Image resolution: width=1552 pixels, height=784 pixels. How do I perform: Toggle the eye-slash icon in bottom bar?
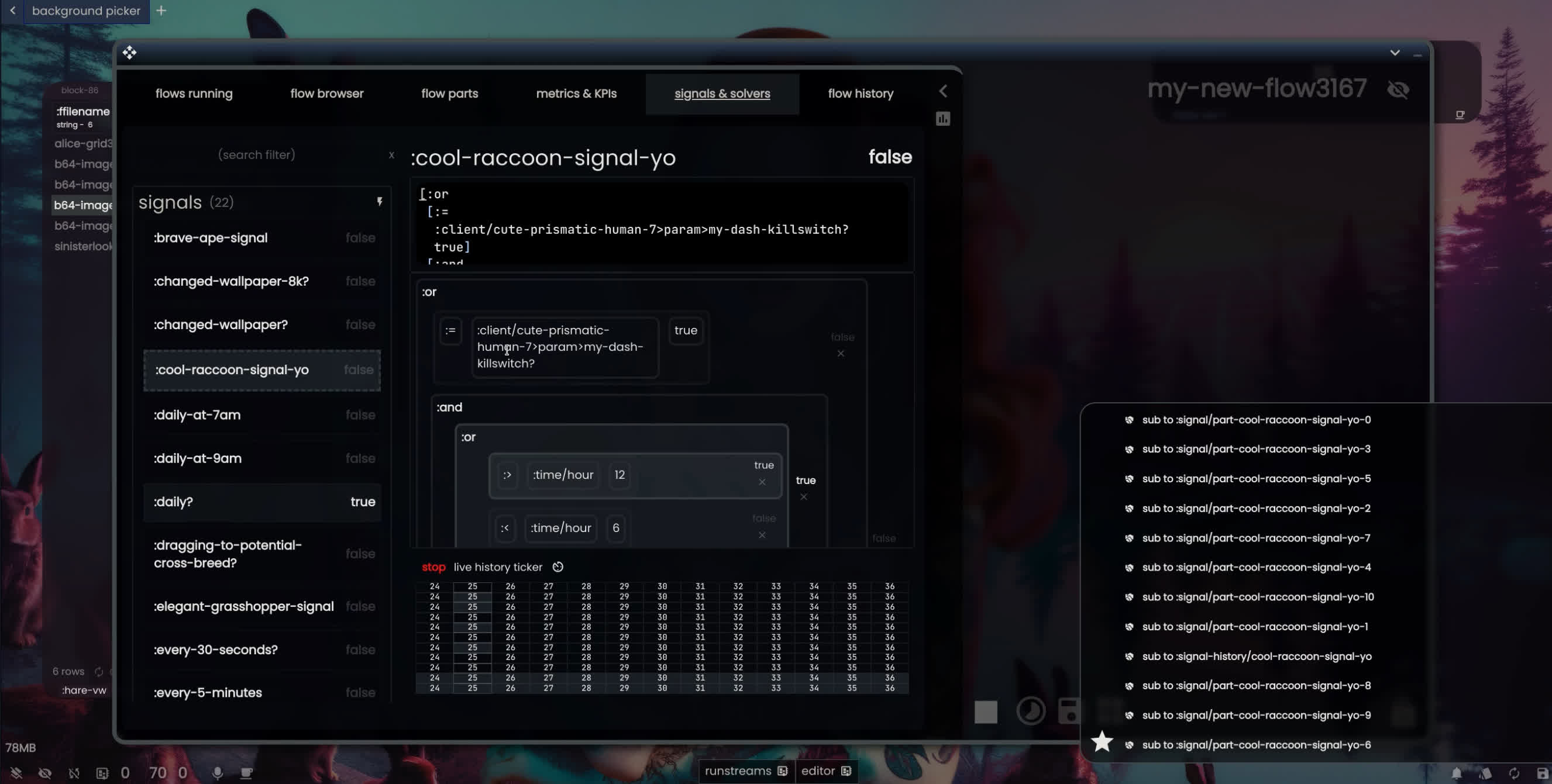pyautogui.click(x=45, y=772)
